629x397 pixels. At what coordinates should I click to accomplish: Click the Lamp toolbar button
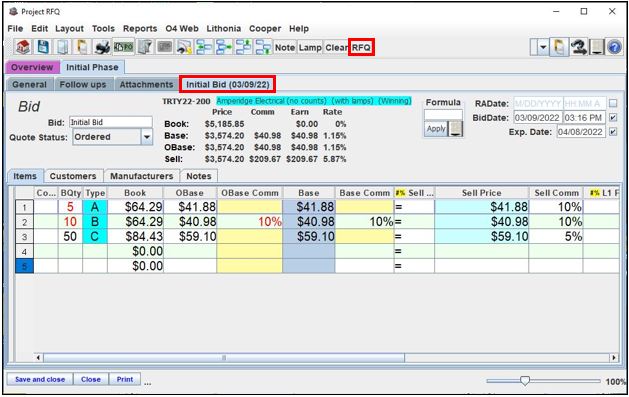pyautogui.click(x=310, y=47)
